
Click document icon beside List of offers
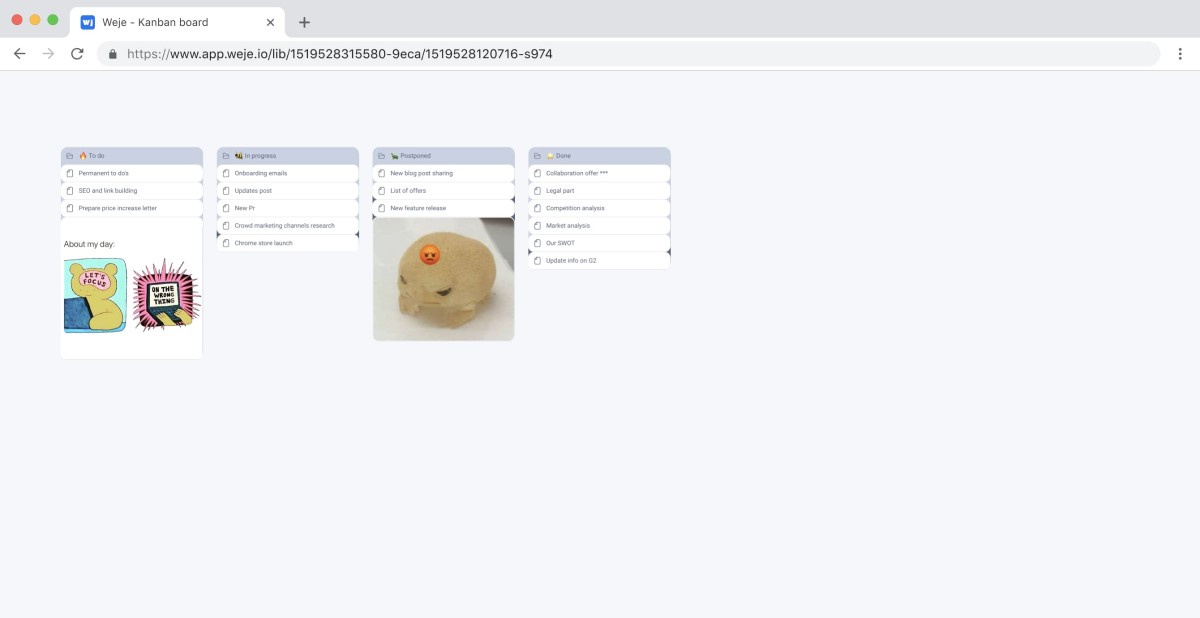click(x=382, y=191)
